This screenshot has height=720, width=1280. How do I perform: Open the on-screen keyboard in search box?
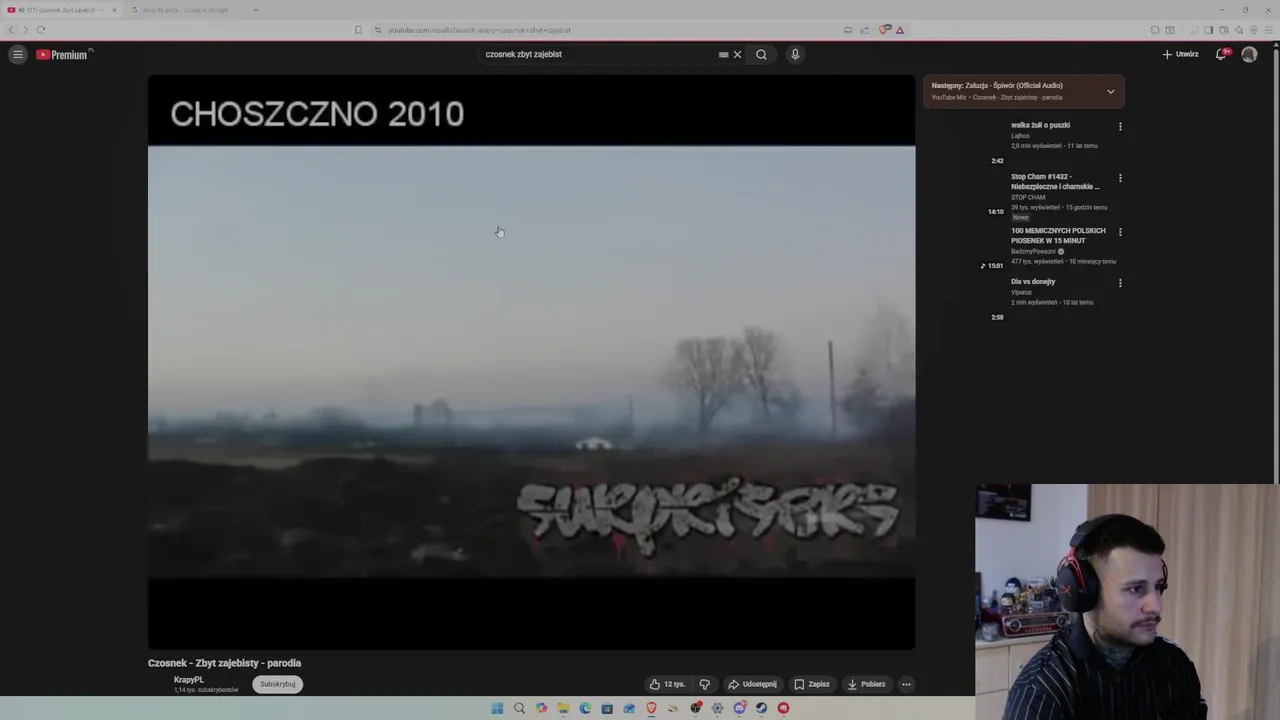coord(723,55)
